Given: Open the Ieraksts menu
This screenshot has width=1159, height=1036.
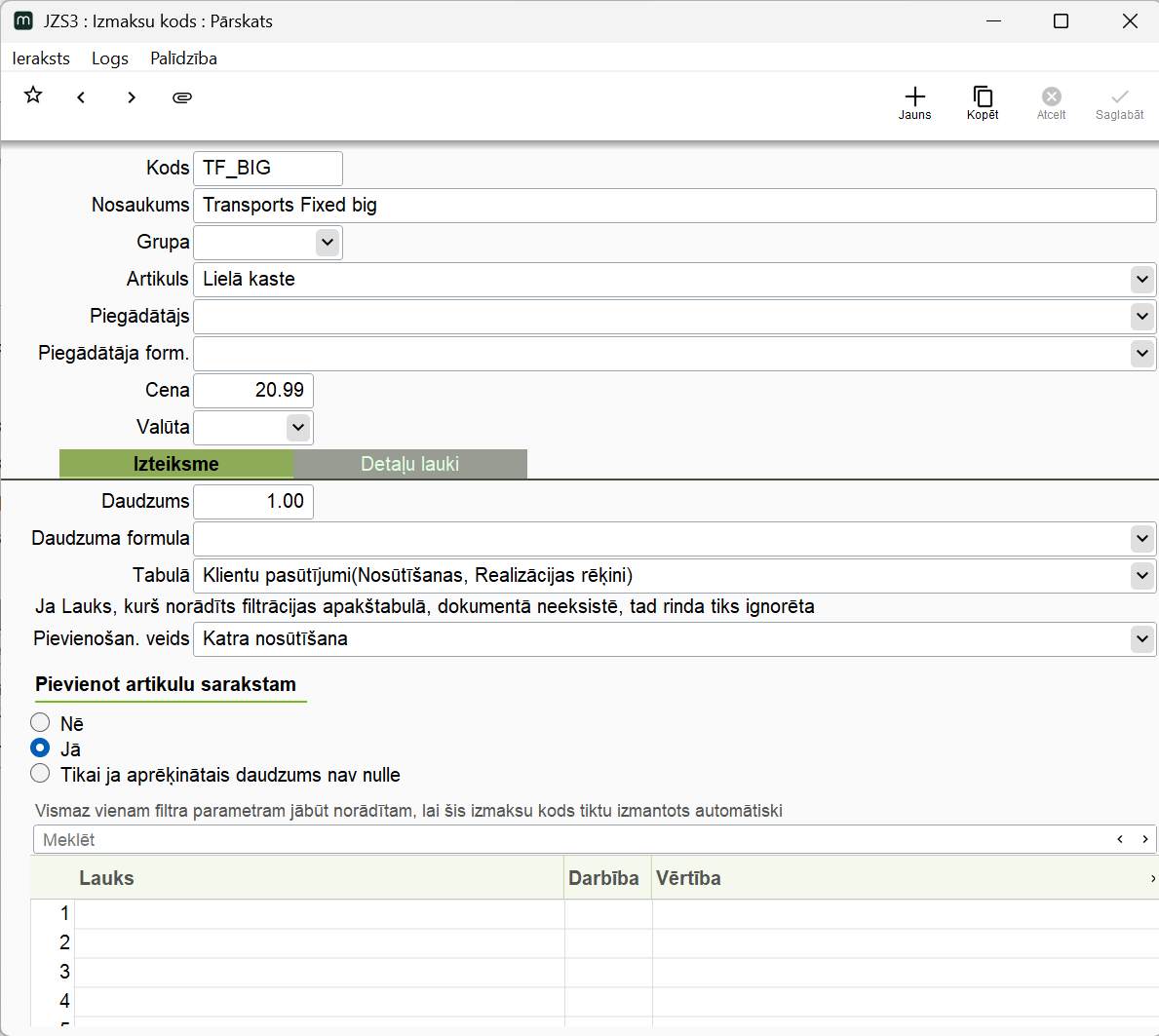Looking at the screenshot, I should (41, 58).
